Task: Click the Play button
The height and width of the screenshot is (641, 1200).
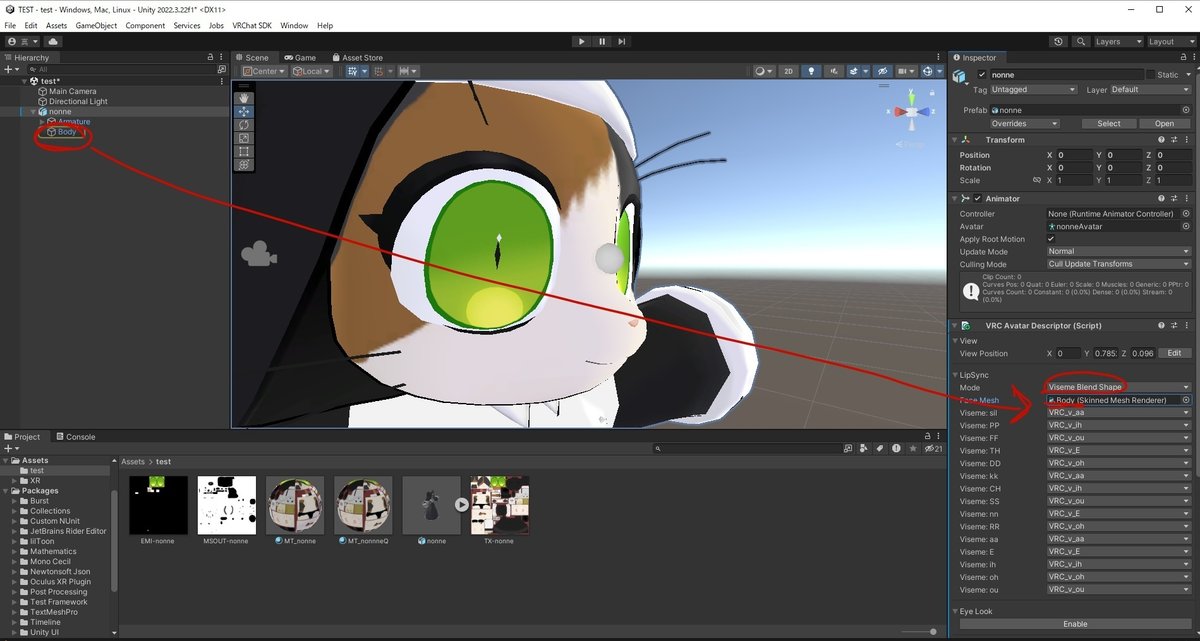Action: click(582, 41)
